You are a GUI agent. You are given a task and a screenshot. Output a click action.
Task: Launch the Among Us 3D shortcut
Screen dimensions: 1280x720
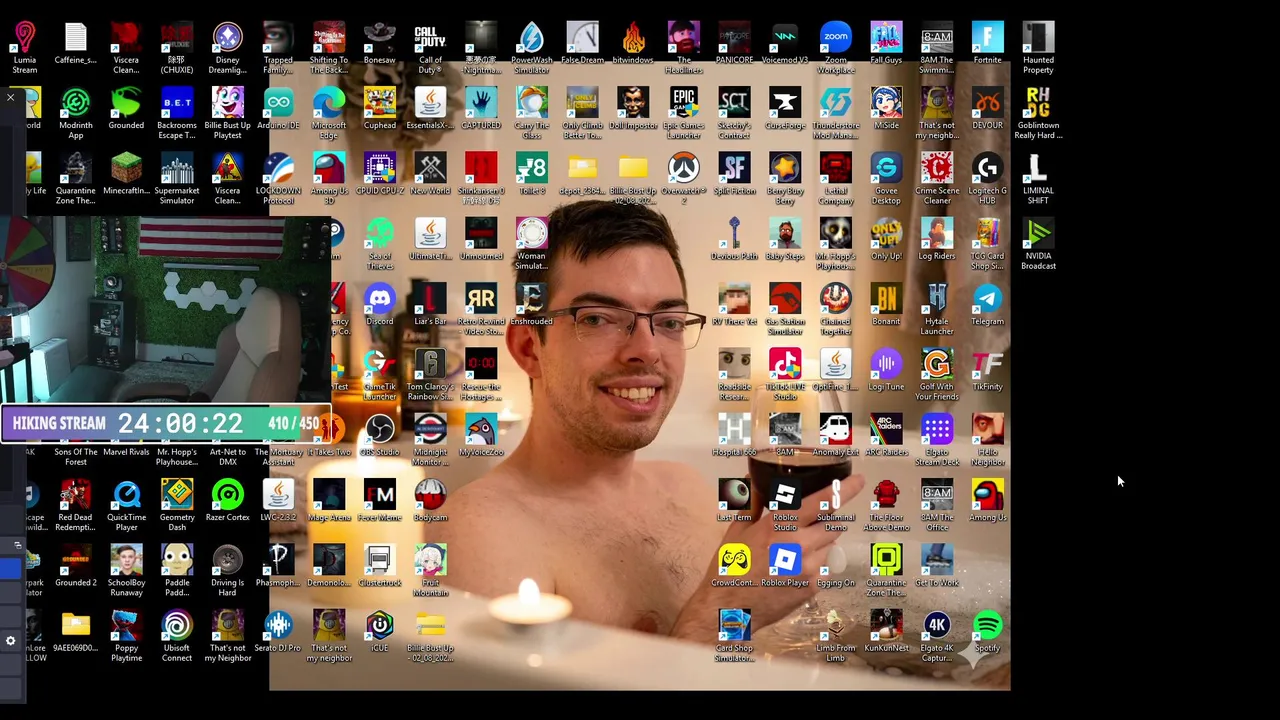tap(329, 179)
